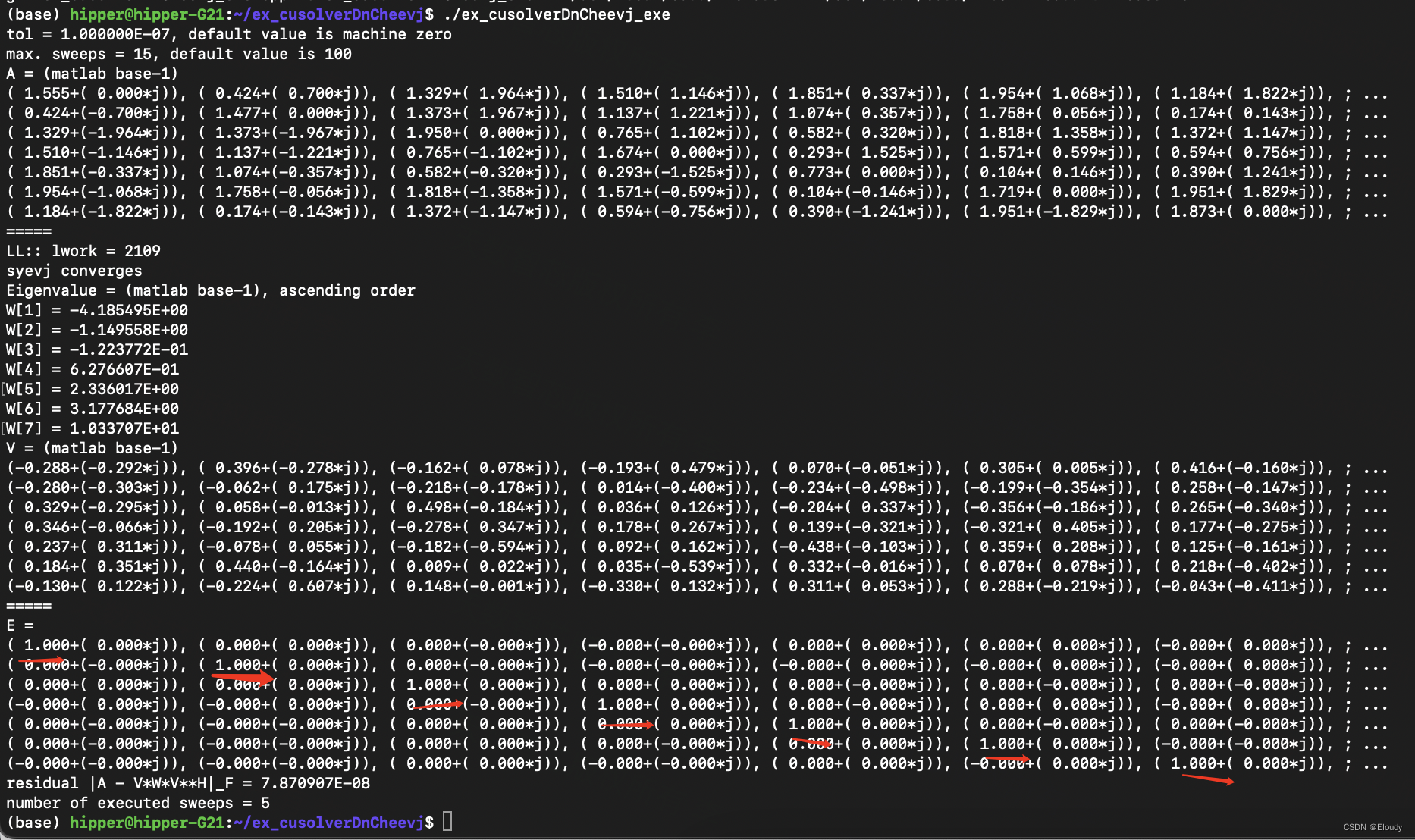Click V matrix entry (-0.043+(-0.411*j))
Viewport: 1415px width, 840px height.
click(1244, 586)
